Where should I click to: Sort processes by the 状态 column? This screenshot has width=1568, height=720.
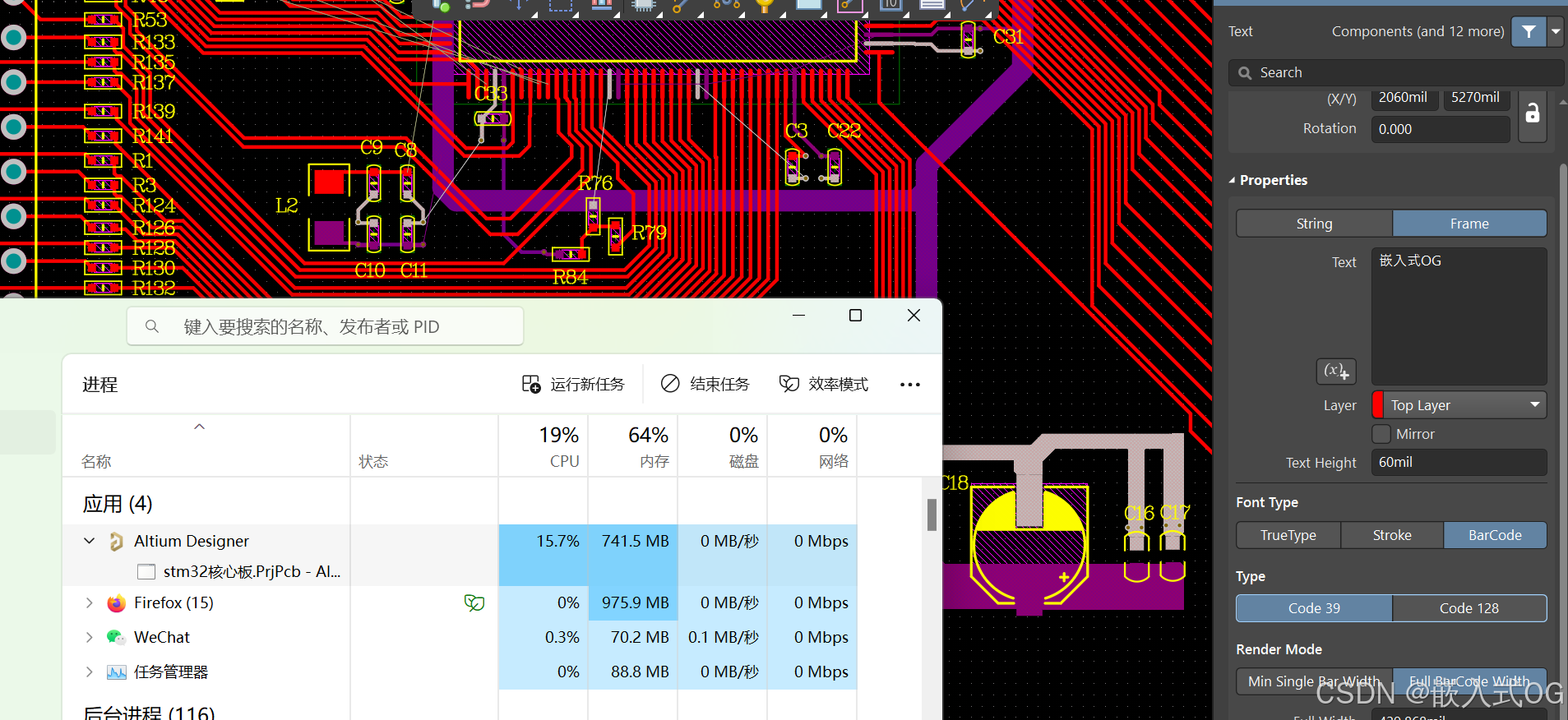(373, 461)
